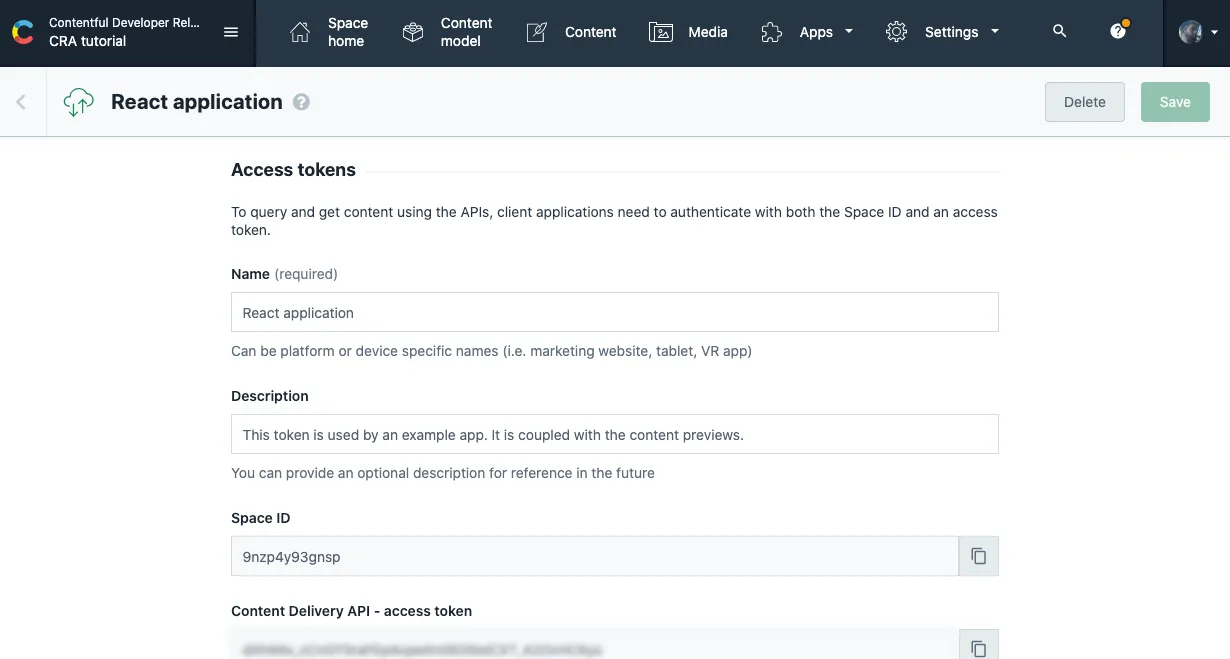
Task: Open the Content model section
Action: click(447, 32)
